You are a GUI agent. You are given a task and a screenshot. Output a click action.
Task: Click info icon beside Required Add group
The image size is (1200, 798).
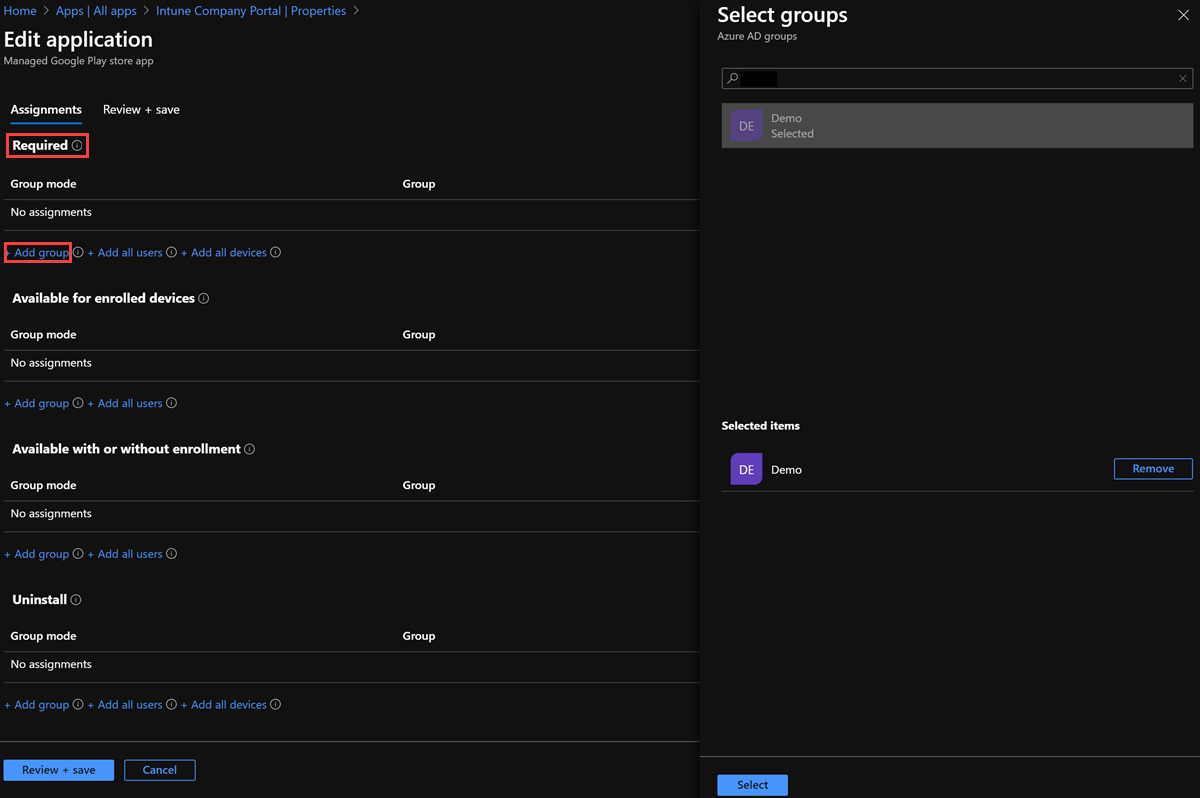pyautogui.click(x=78, y=253)
